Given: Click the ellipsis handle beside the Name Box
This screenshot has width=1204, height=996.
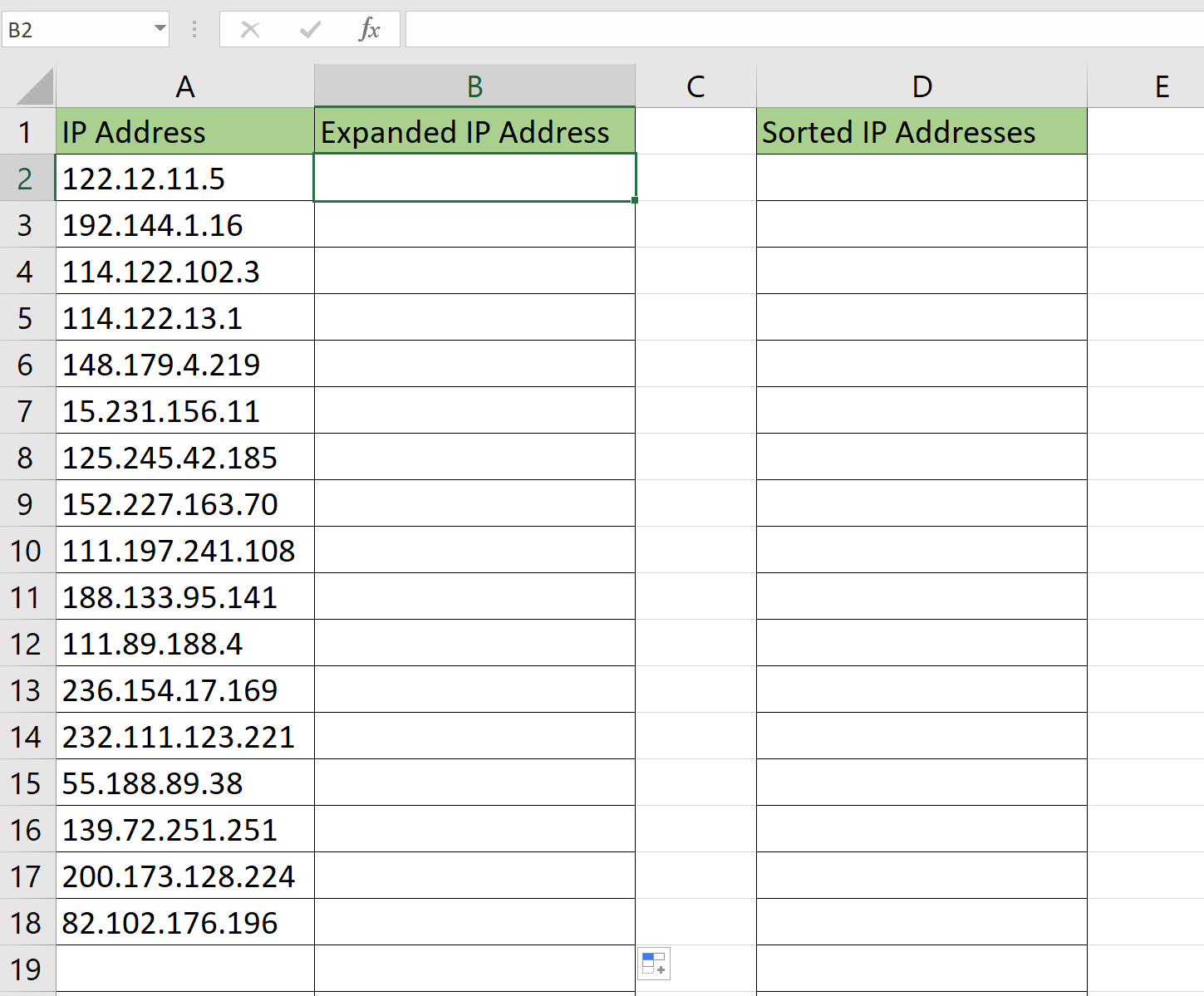Looking at the screenshot, I should (194, 28).
